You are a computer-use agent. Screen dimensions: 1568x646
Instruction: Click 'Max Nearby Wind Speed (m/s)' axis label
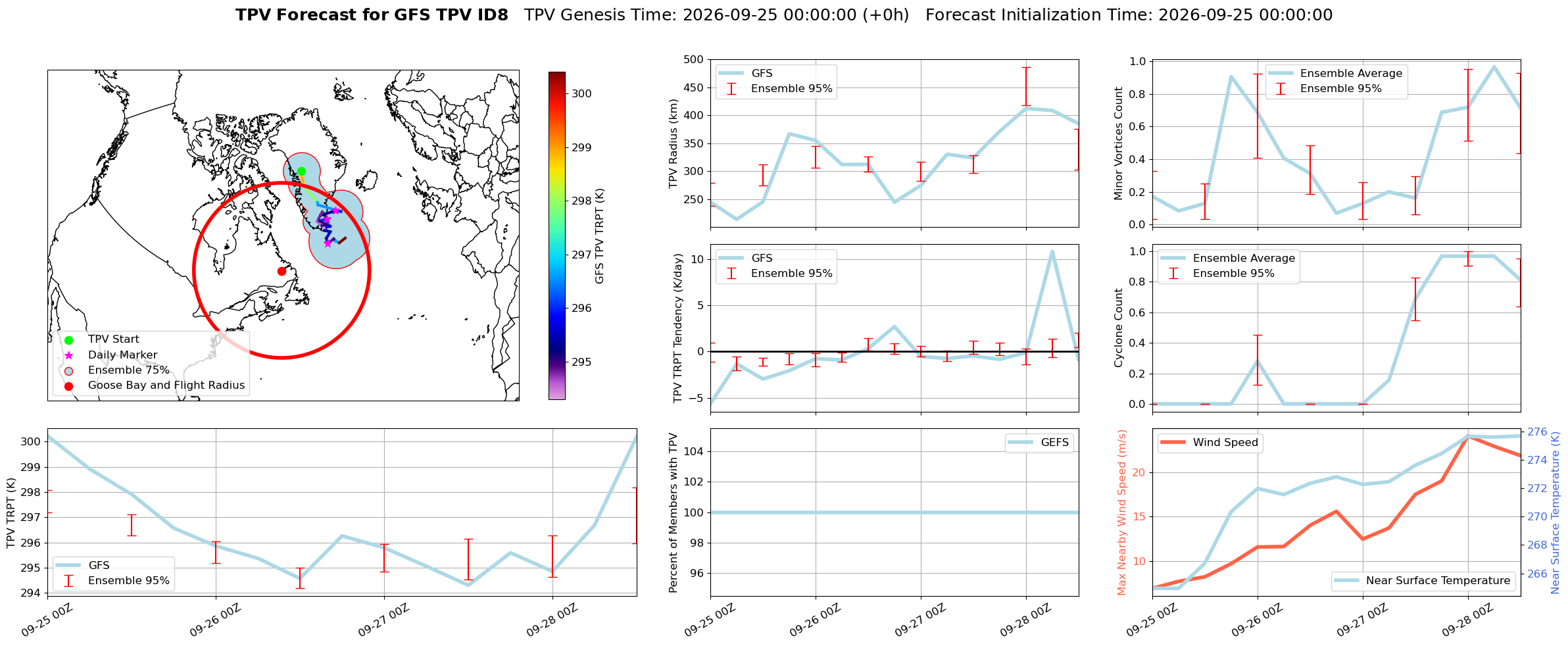tap(1121, 512)
